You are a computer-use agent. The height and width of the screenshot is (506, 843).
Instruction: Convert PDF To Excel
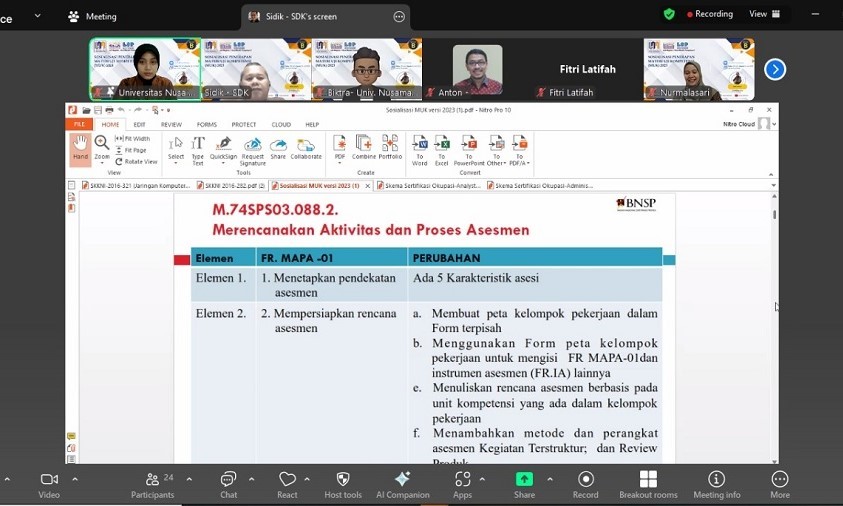(441, 150)
